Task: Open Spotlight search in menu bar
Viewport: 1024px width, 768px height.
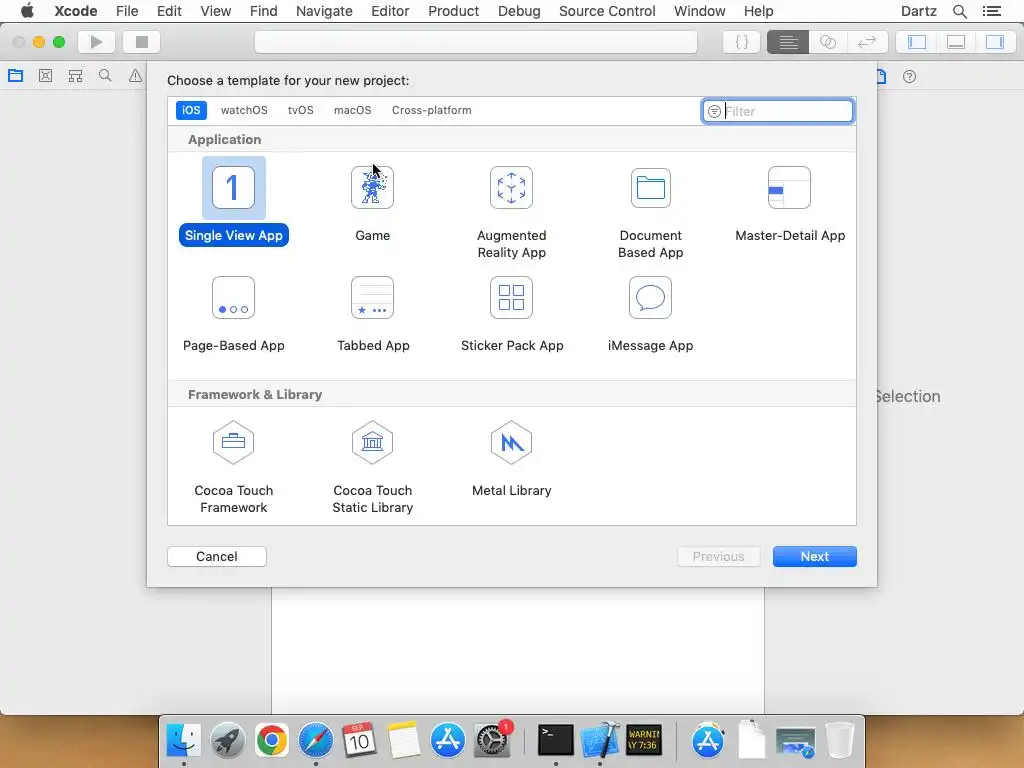Action: 959,11
